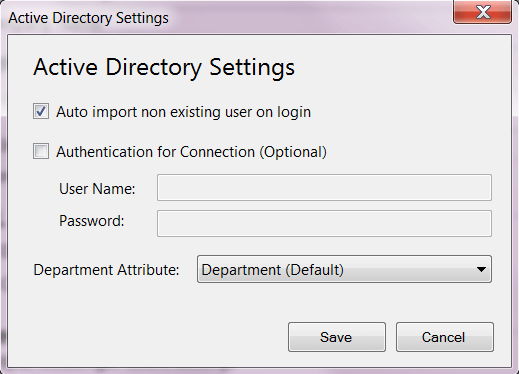Image resolution: width=519 pixels, height=374 pixels.
Task: Focus the Password input field
Action: [324, 223]
